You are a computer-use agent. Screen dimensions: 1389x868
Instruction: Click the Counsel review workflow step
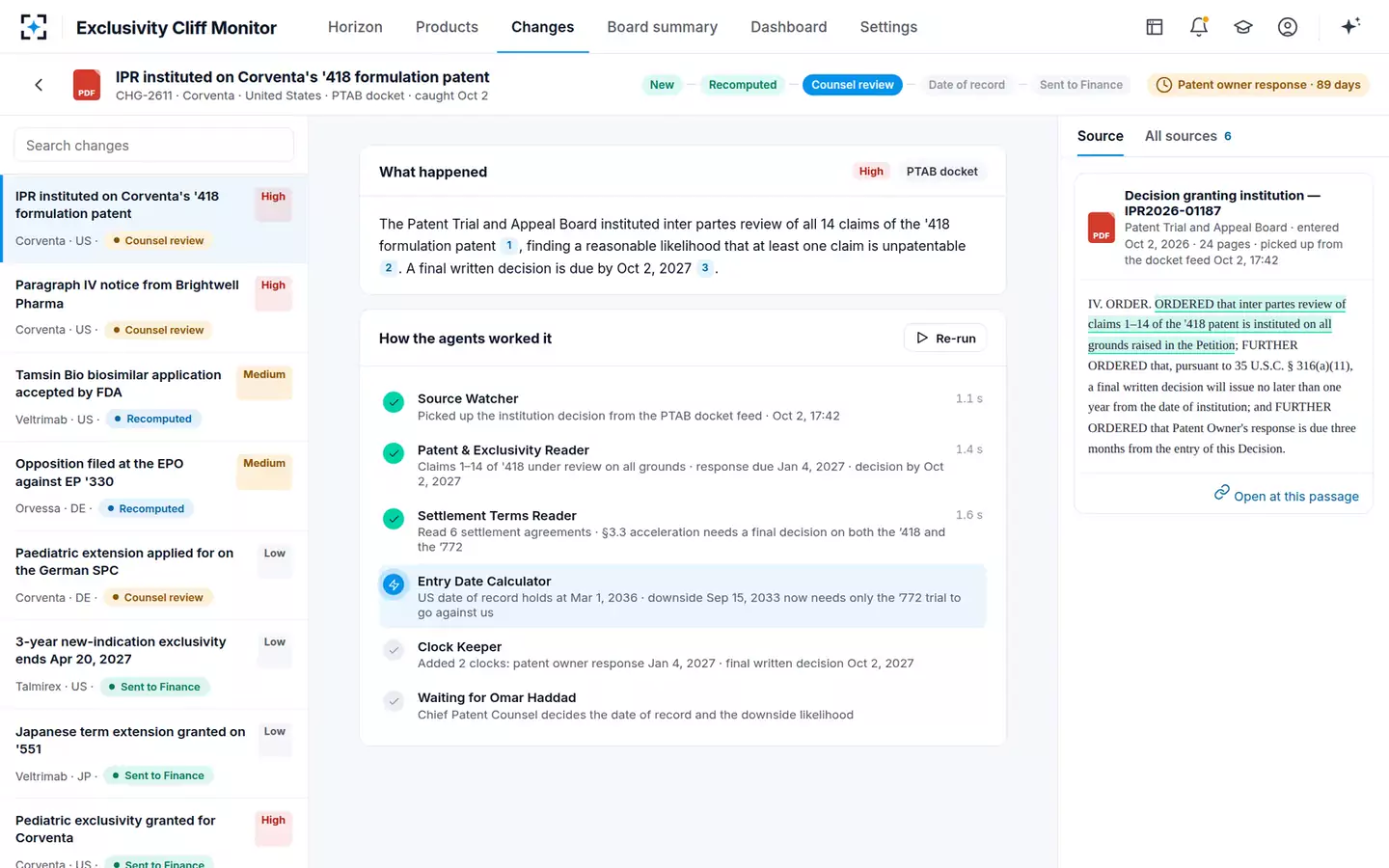[x=853, y=85]
